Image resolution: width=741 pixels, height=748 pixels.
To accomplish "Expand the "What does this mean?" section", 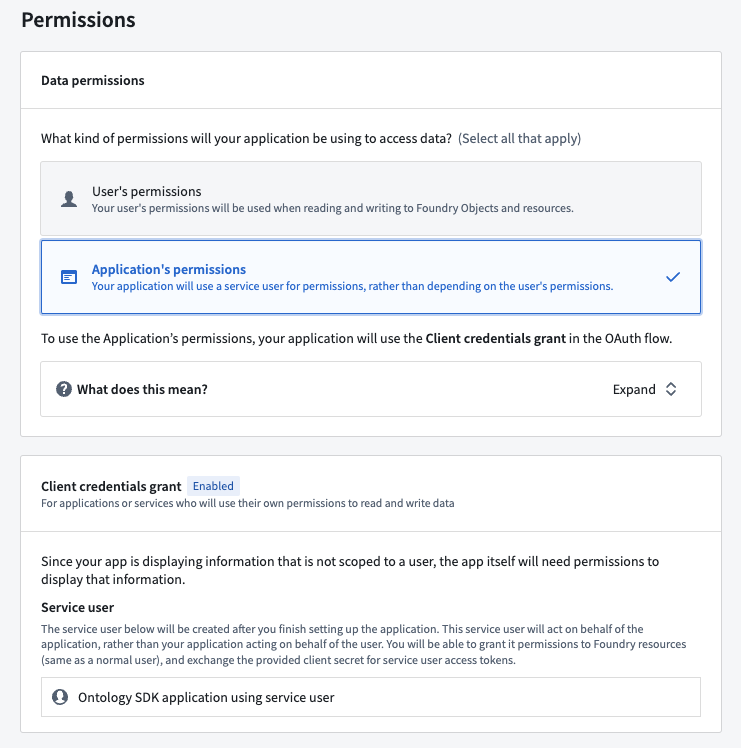I will [x=370, y=389].
